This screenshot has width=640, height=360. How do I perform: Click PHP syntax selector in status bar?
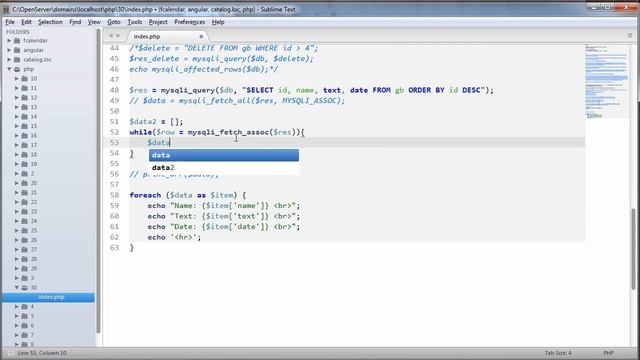click(x=608, y=353)
